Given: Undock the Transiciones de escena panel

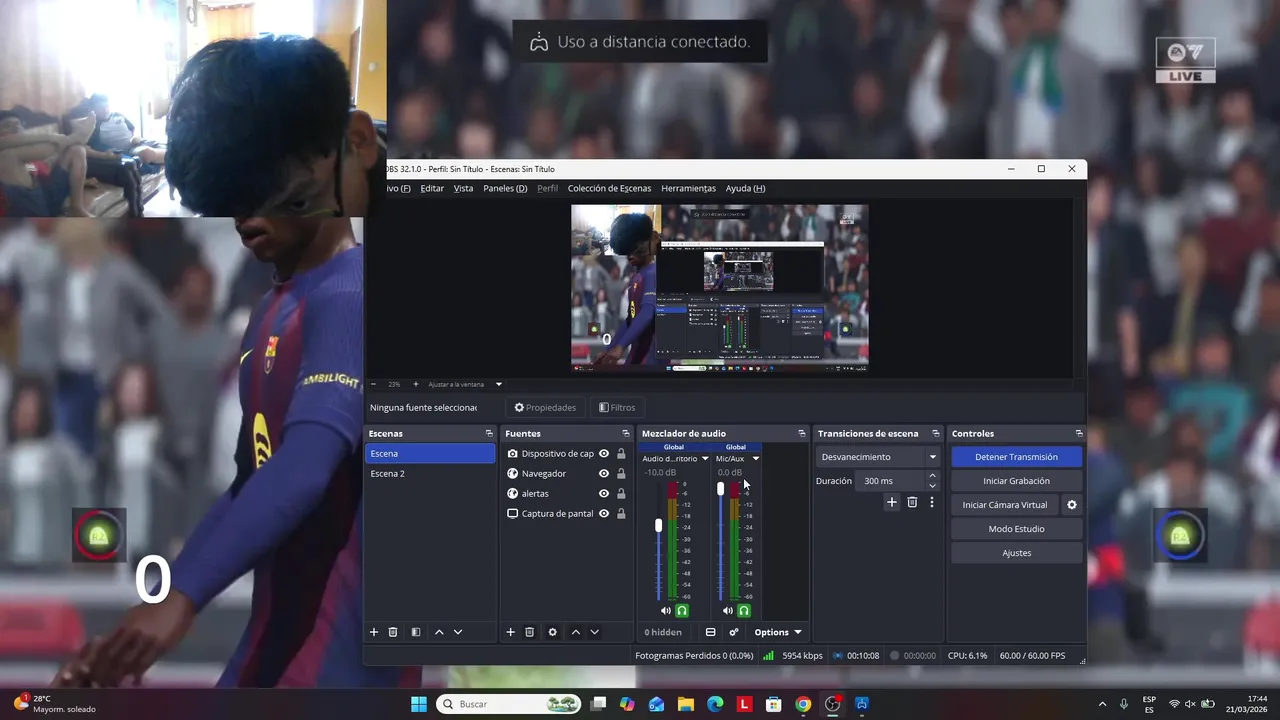Looking at the screenshot, I should pos(936,433).
